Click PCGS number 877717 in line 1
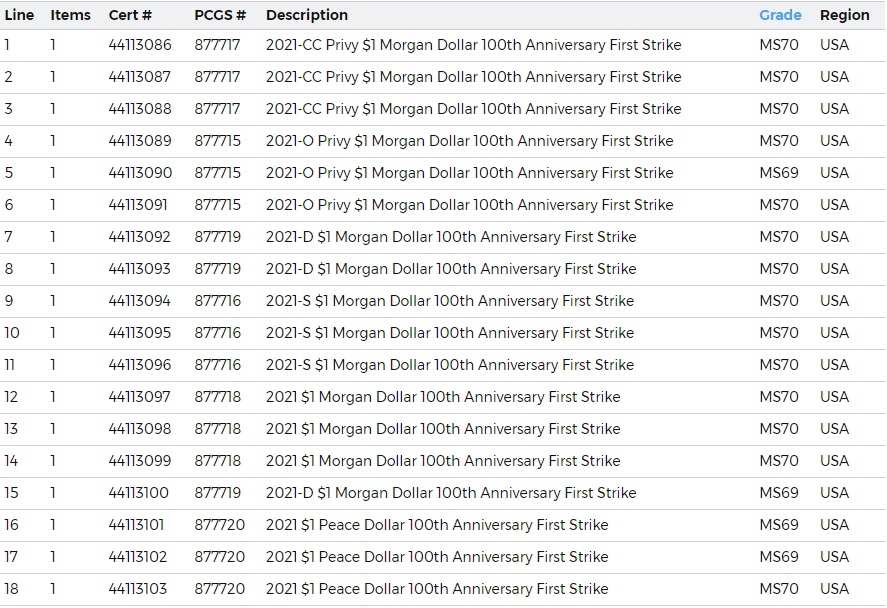Screen dimensions: 887x608 click(217, 45)
